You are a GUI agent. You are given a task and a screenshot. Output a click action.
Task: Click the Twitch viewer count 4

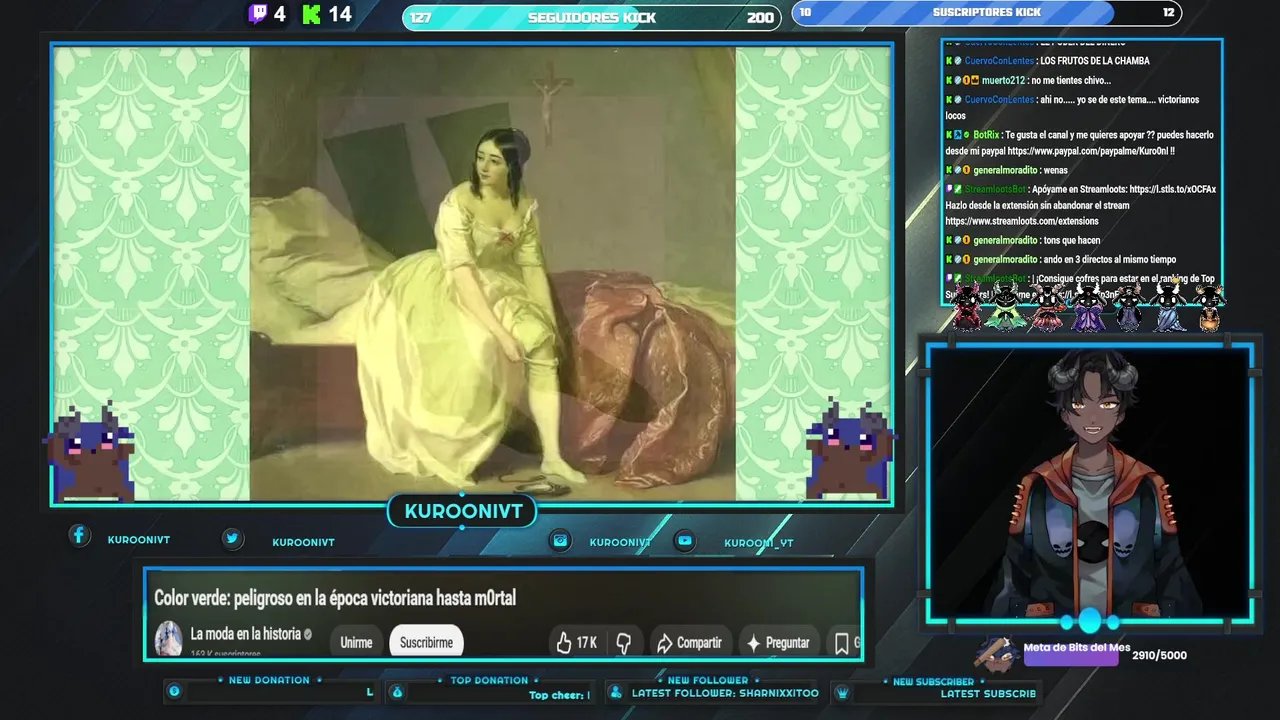[279, 14]
